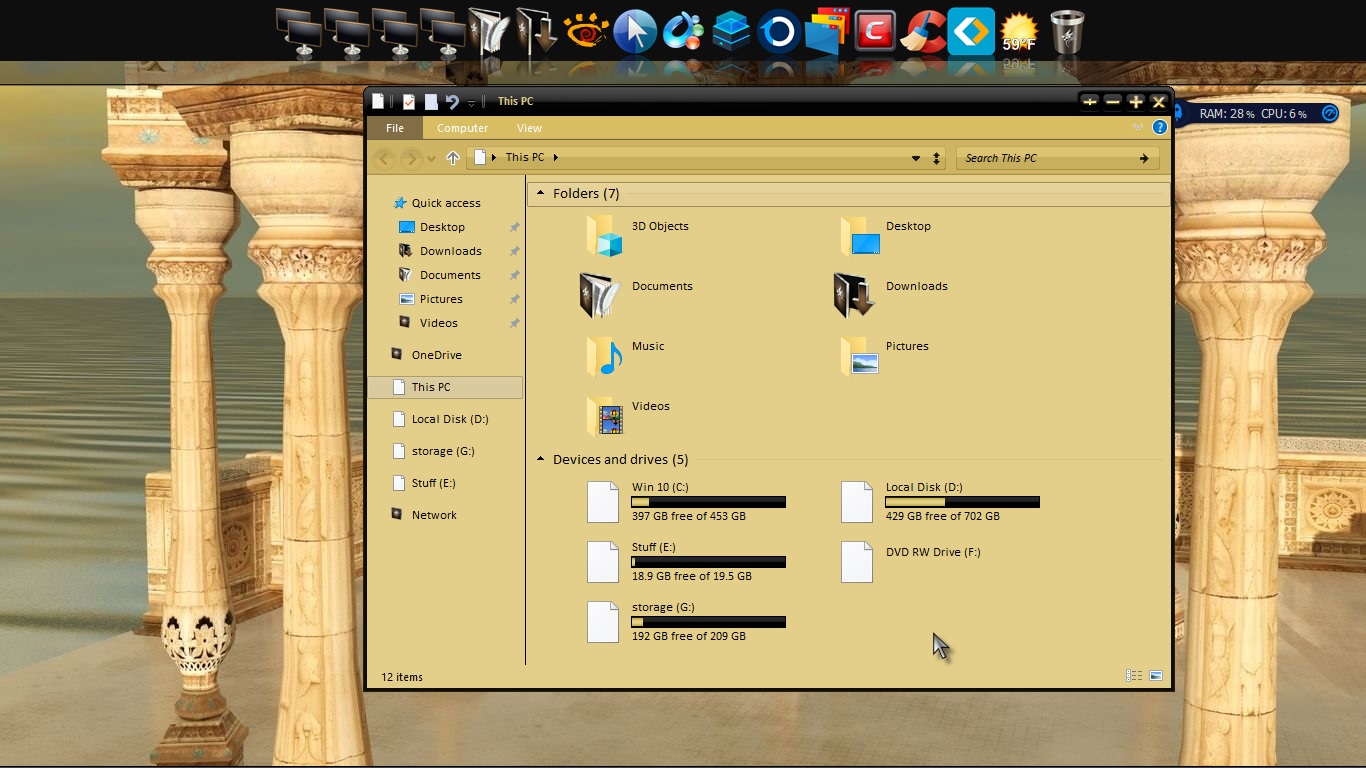This screenshot has width=1366, height=768.
Task: Switch to details view in the status bar
Action: pyautogui.click(x=1133, y=675)
